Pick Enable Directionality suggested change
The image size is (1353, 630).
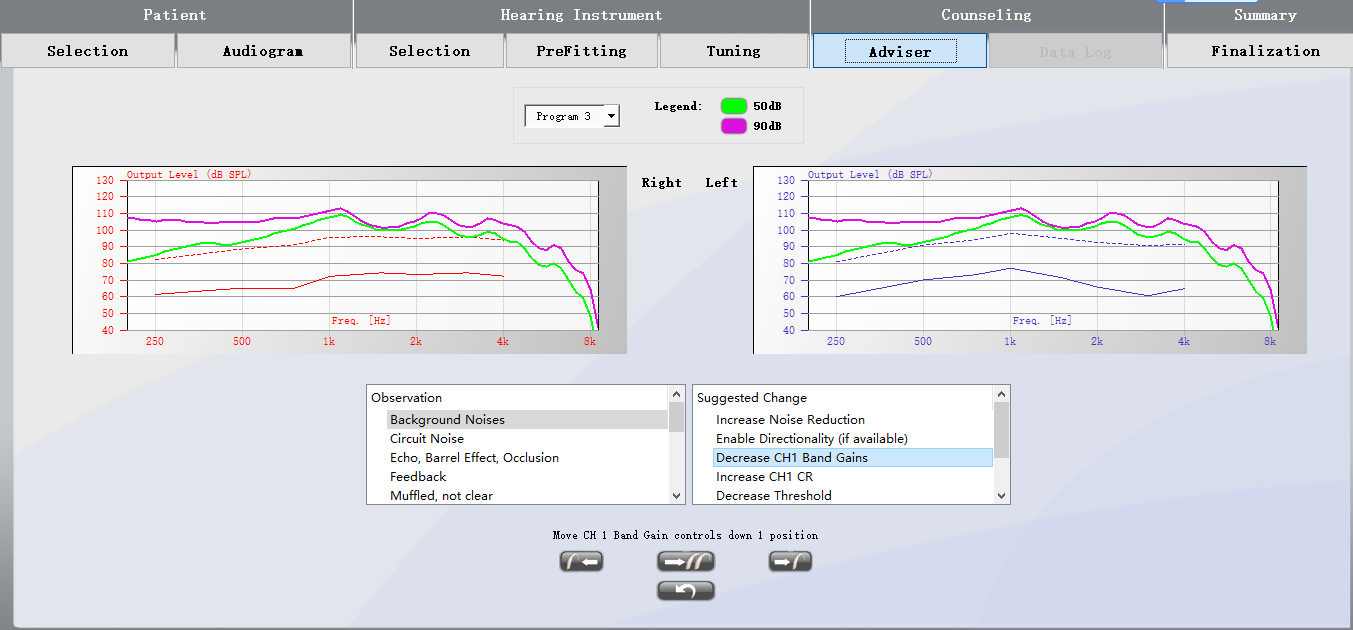pyautogui.click(x=811, y=439)
